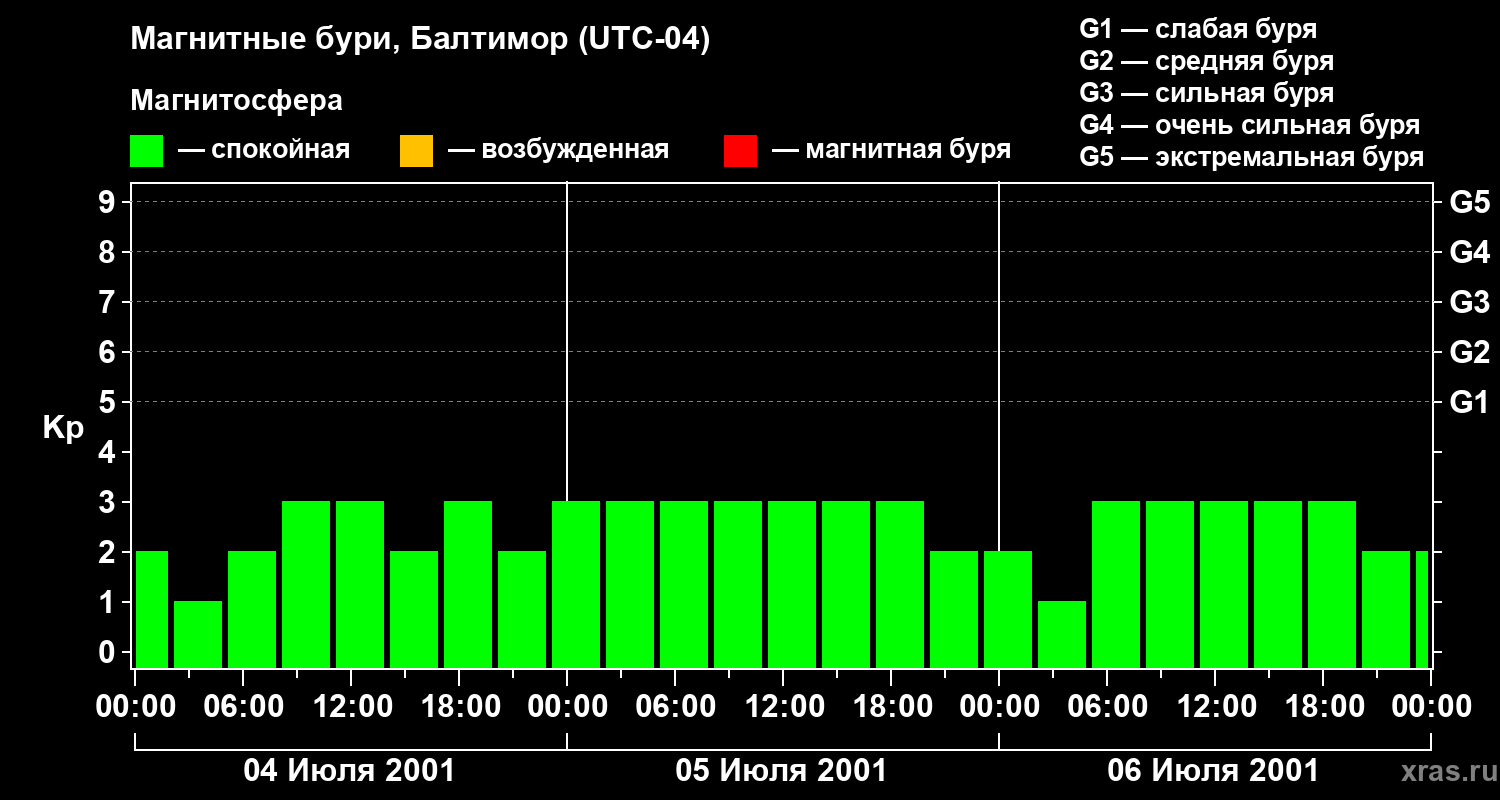Click the bar starting 12:00 on 06 Июля
The height and width of the screenshot is (800, 1500).
coord(1224,584)
